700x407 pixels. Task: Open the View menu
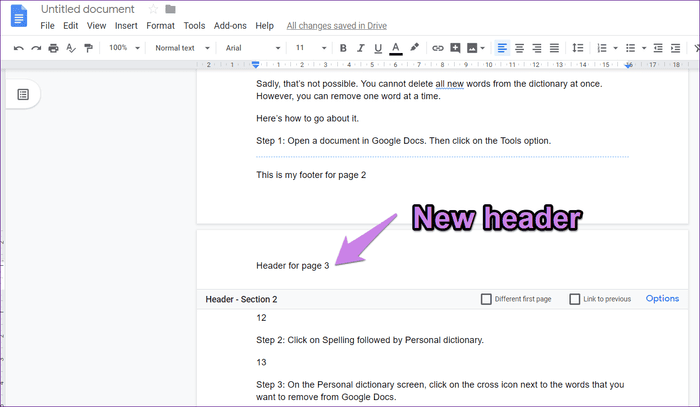click(96, 26)
